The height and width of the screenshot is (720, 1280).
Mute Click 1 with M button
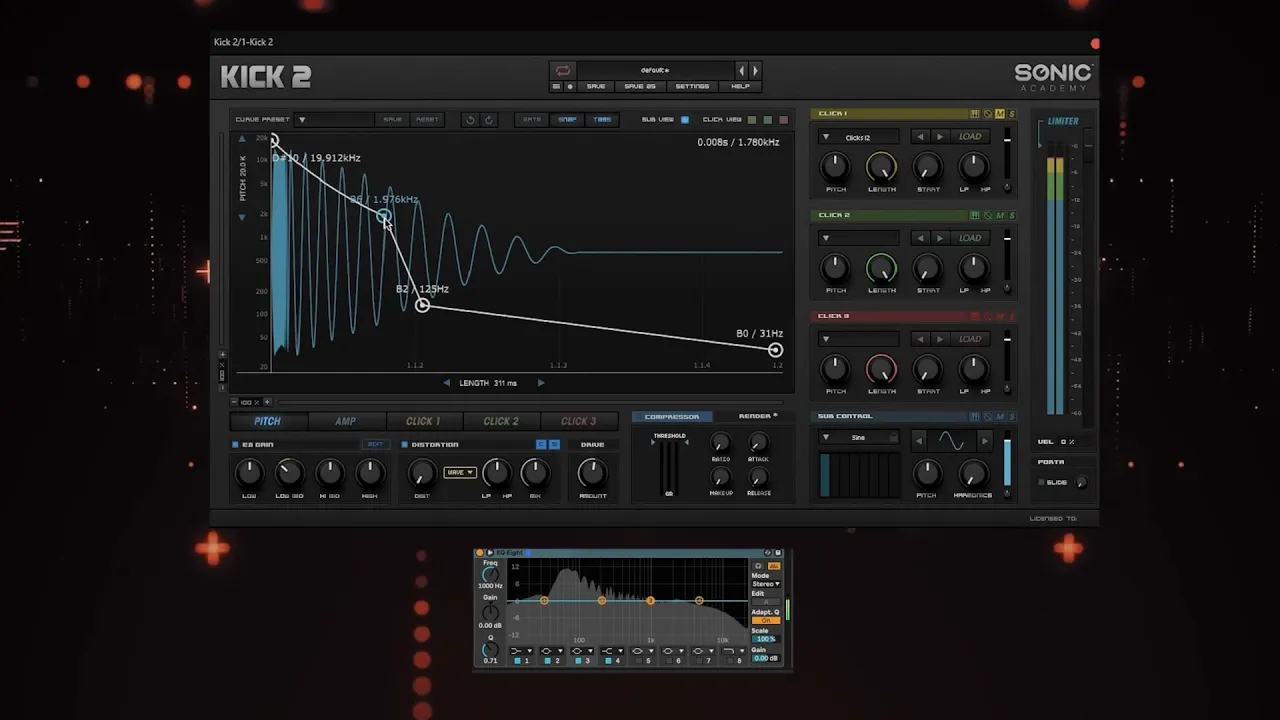[x=999, y=114]
